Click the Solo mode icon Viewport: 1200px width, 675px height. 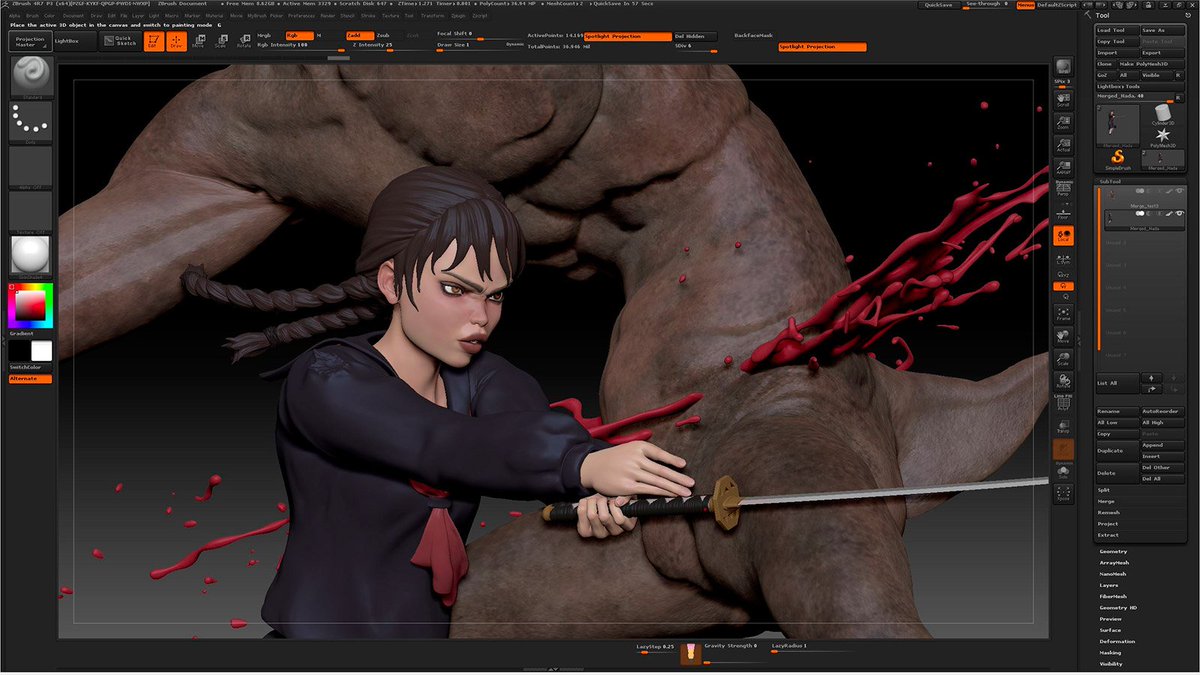click(1064, 471)
